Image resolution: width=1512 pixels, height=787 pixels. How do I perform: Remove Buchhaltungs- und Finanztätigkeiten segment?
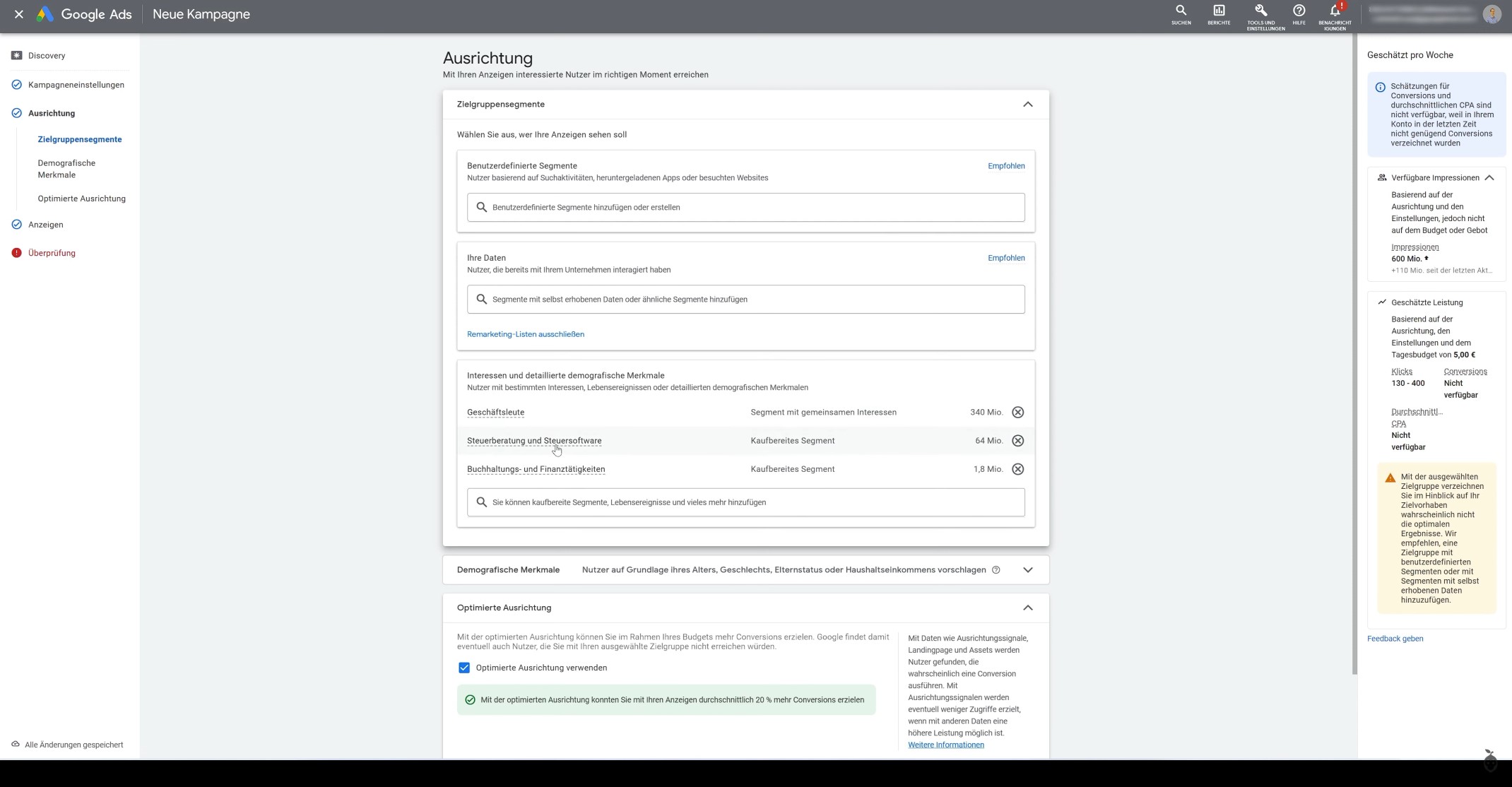(x=1017, y=469)
